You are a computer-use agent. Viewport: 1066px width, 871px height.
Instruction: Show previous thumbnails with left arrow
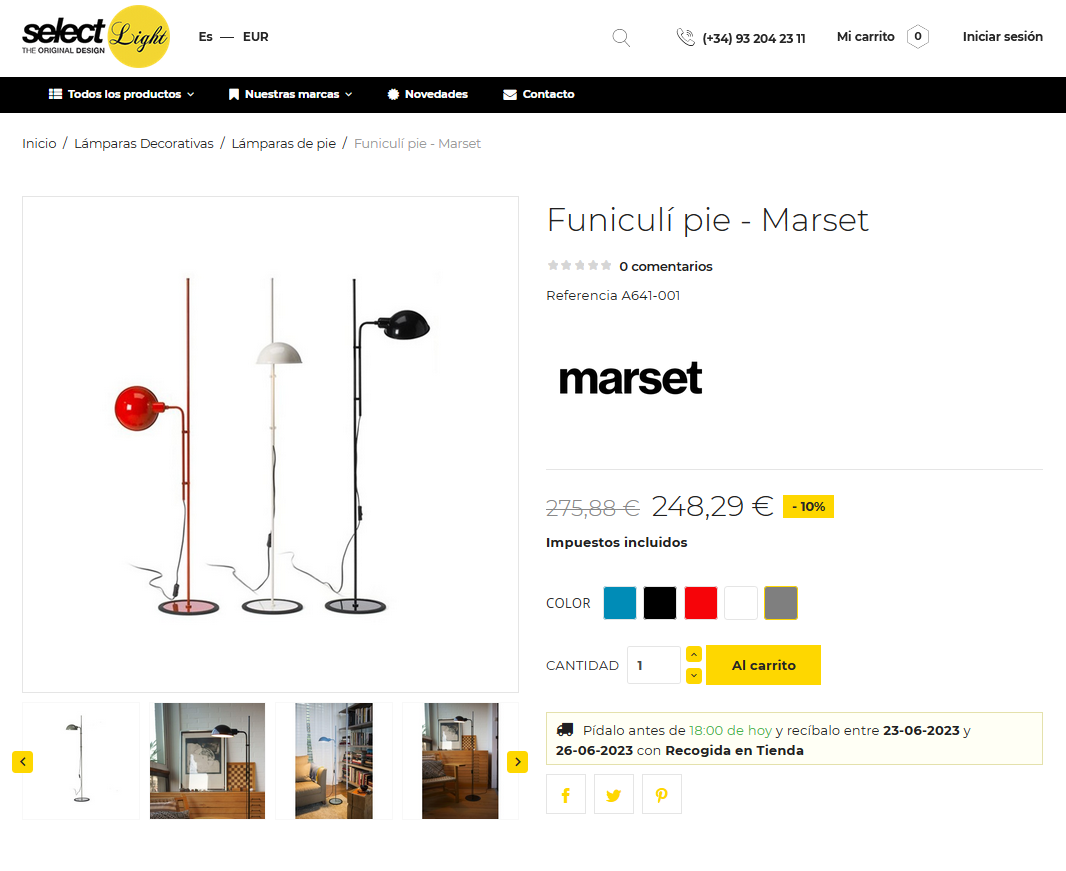click(22, 762)
